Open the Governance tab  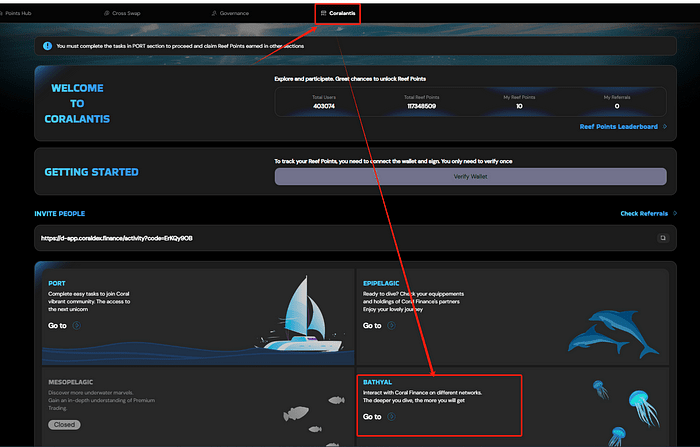coord(230,13)
